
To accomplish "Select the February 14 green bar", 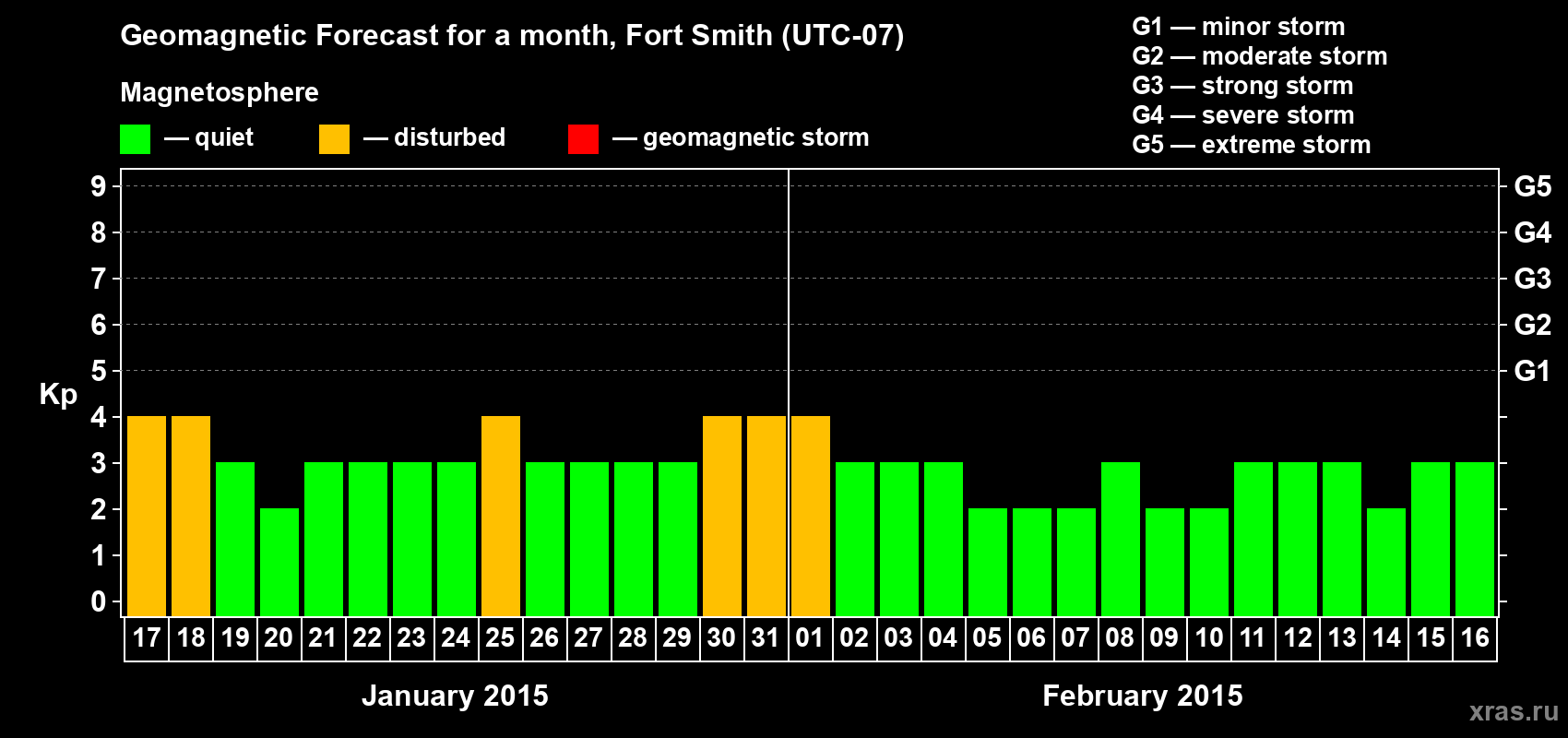I will [x=1386, y=562].
